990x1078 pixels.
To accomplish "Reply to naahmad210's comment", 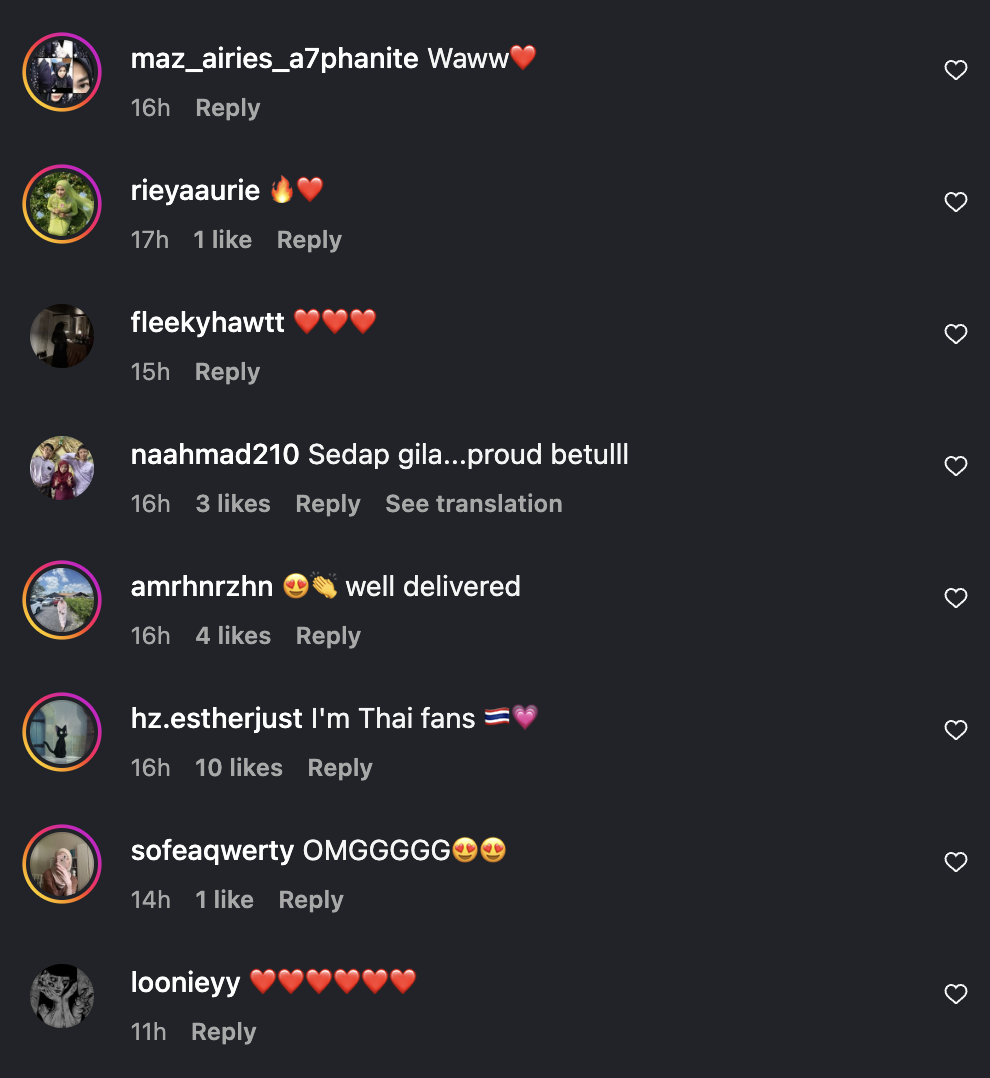I will click(328, 505).
